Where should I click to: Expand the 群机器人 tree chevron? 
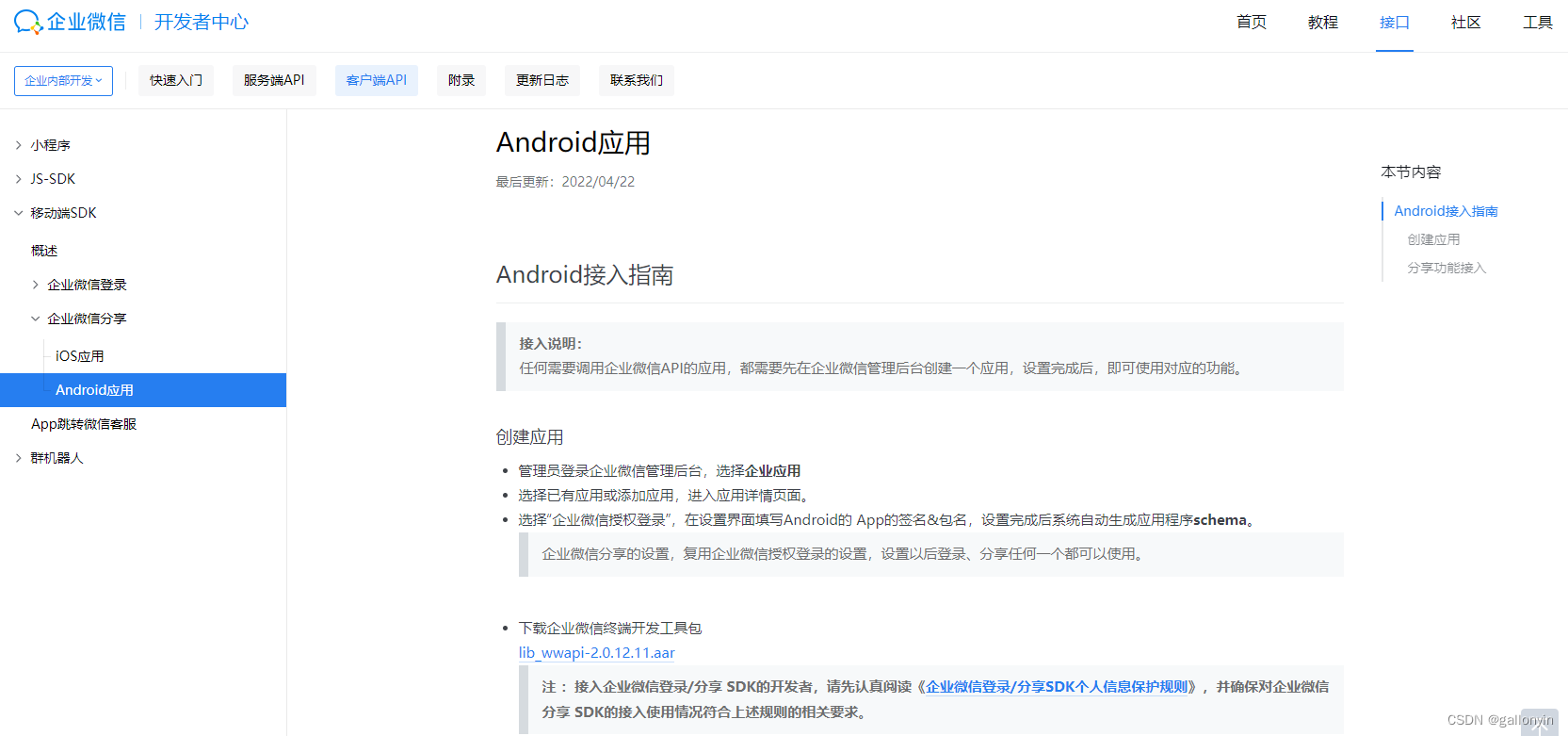18,458
